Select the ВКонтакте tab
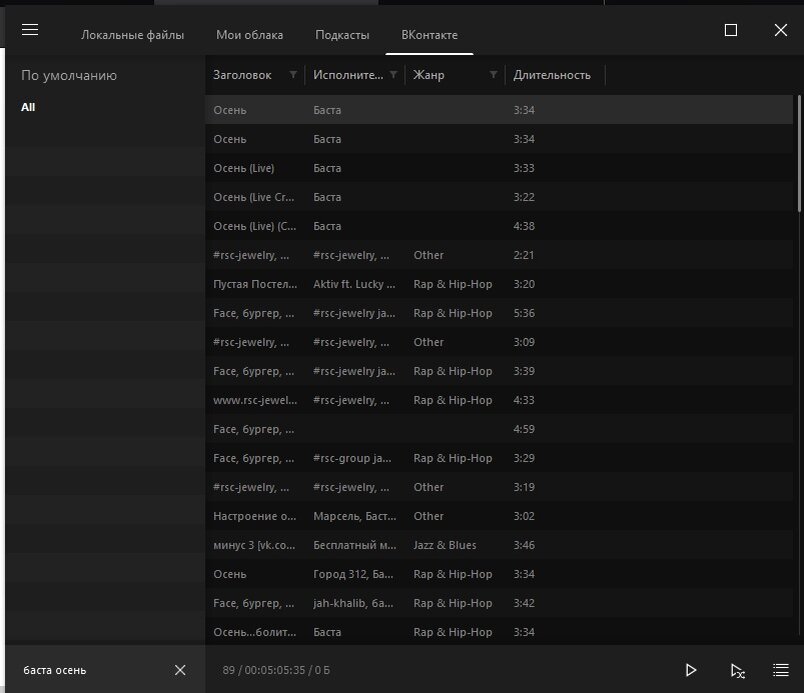 [x=429, y=35]
